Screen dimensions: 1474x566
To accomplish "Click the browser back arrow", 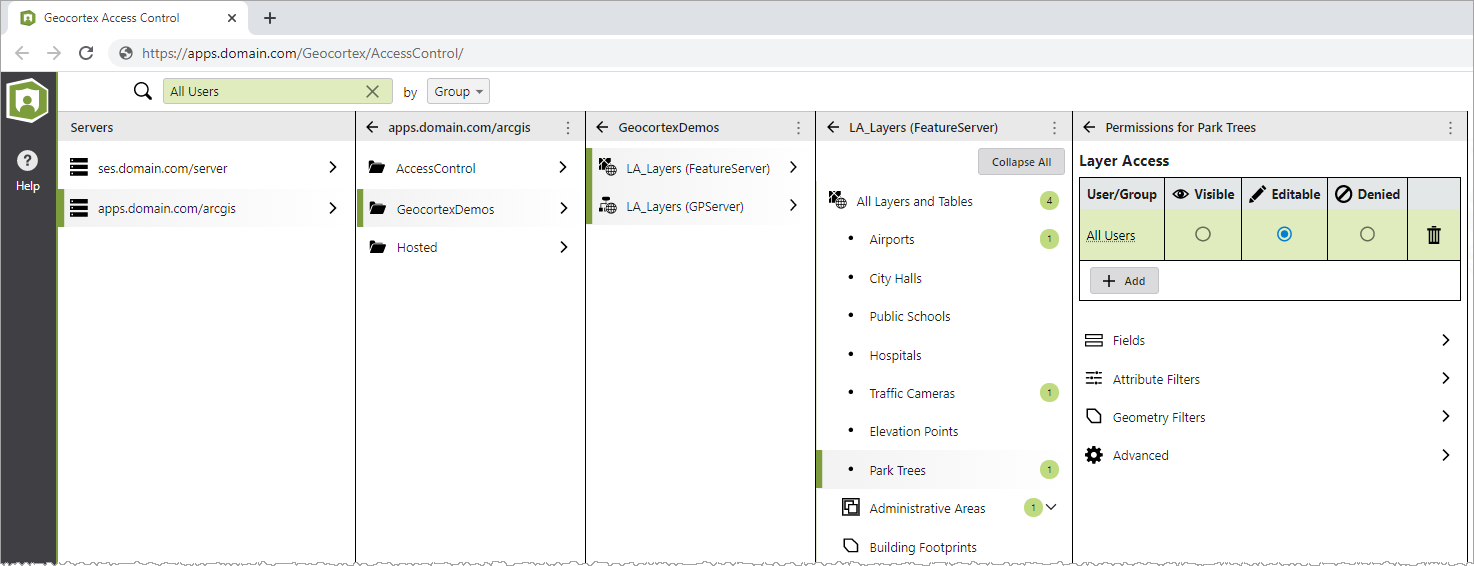I will tap(22, 53).
